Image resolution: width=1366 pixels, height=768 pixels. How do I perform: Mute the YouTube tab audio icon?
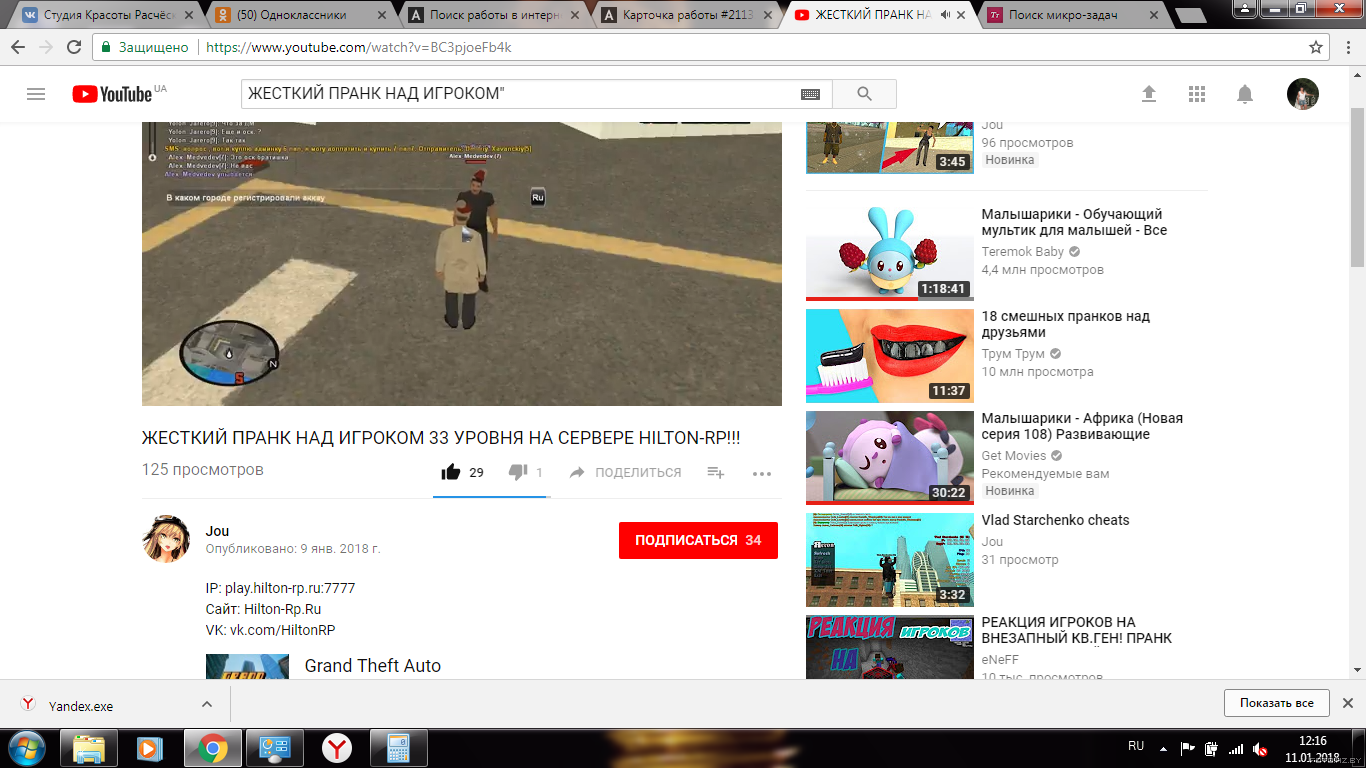point(944,16)
